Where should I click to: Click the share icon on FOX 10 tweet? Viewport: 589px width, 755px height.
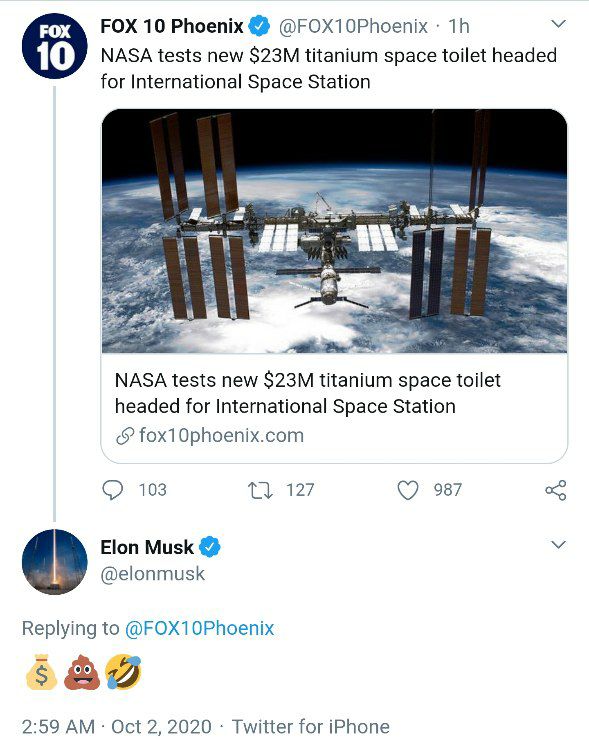pos(556,490)
